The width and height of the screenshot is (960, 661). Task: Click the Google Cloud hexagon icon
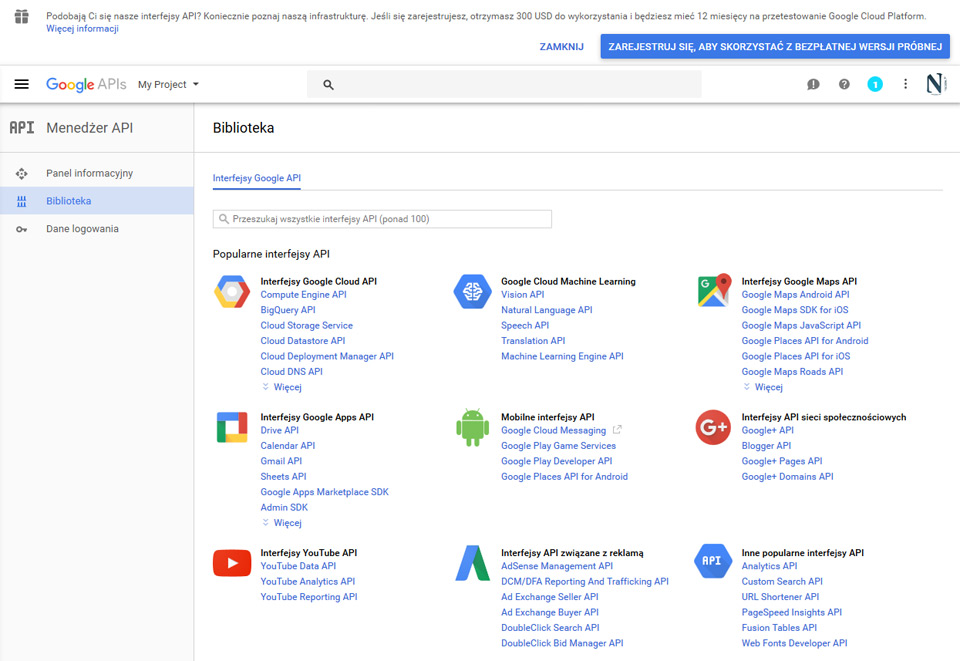(232, 291)
